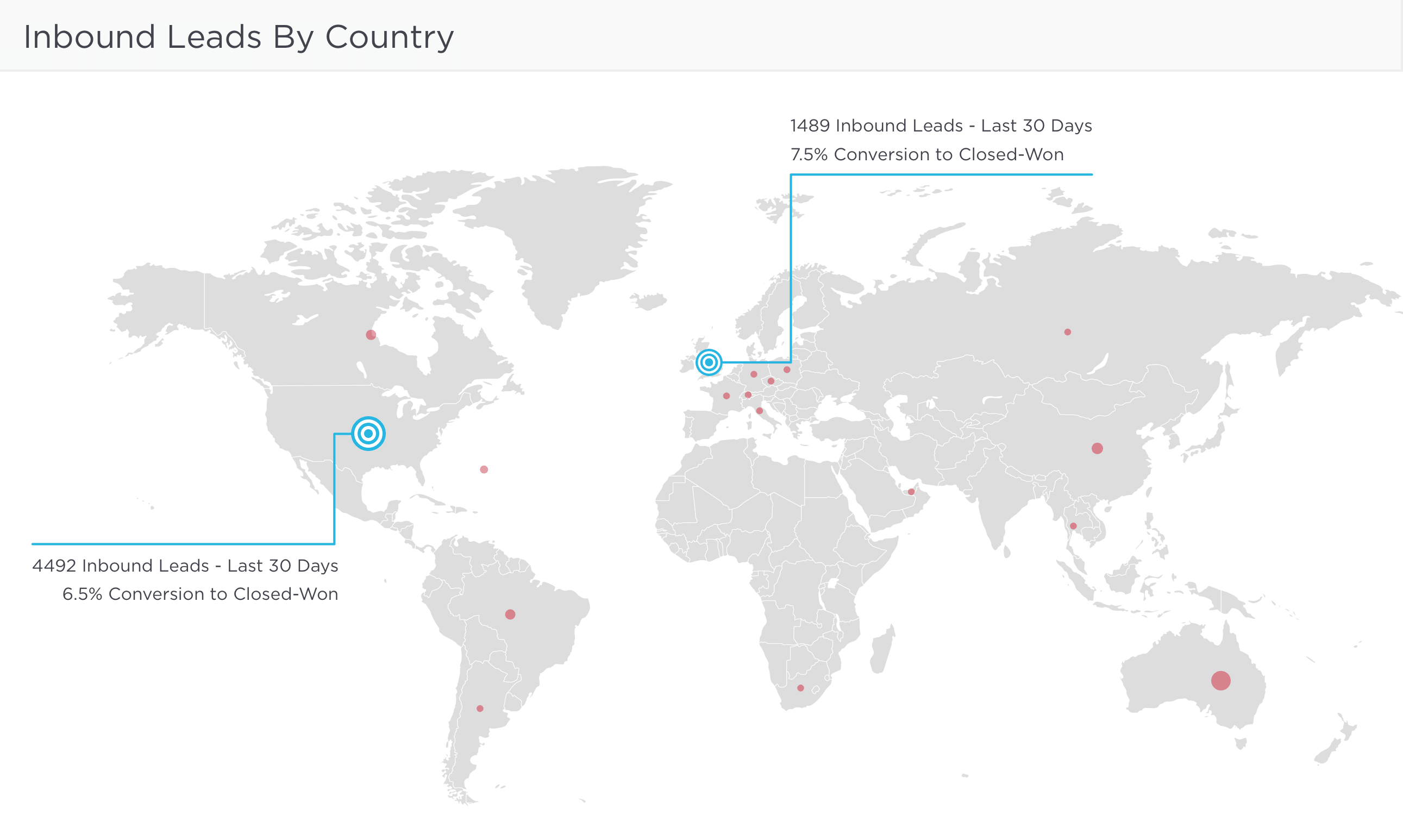Click the red dot over China
The height and width of the screenshot is (840, 1403).
[x=1097, y=448]
